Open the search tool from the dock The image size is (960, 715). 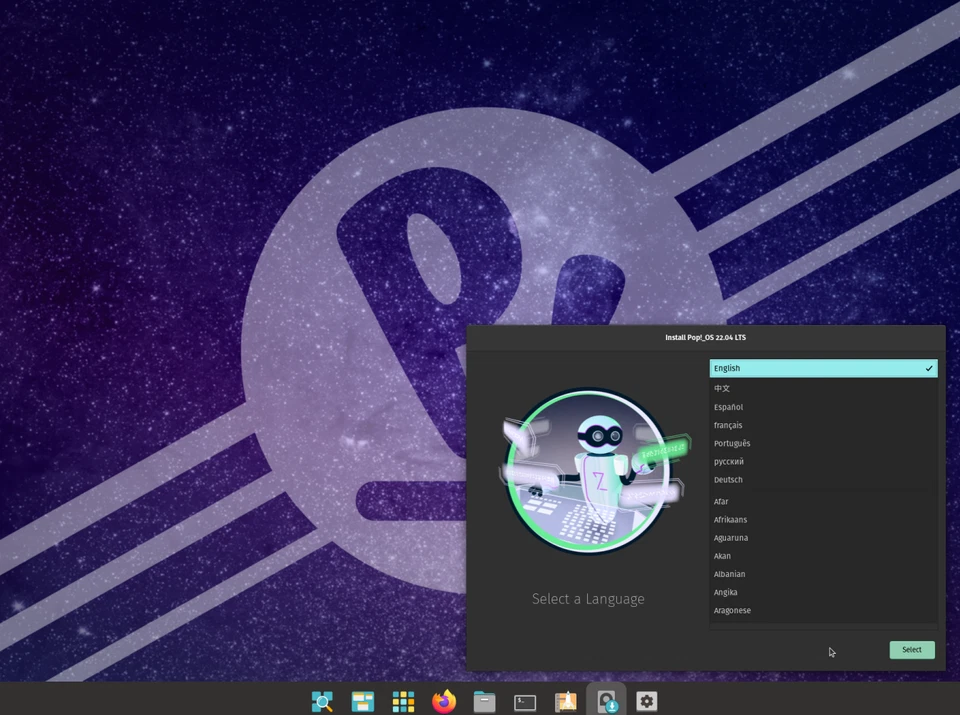pyautogui.click(x=321, y=701)
